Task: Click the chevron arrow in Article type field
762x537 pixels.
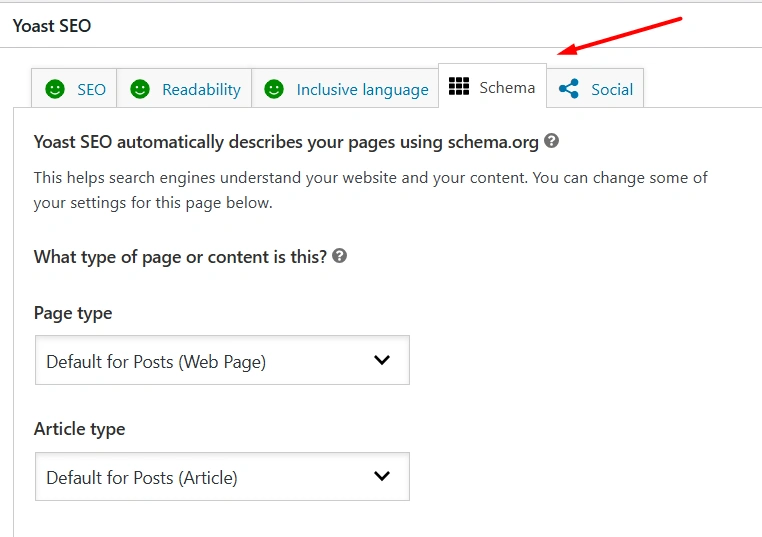Action: pyautogui.click(x=382, y=476)
